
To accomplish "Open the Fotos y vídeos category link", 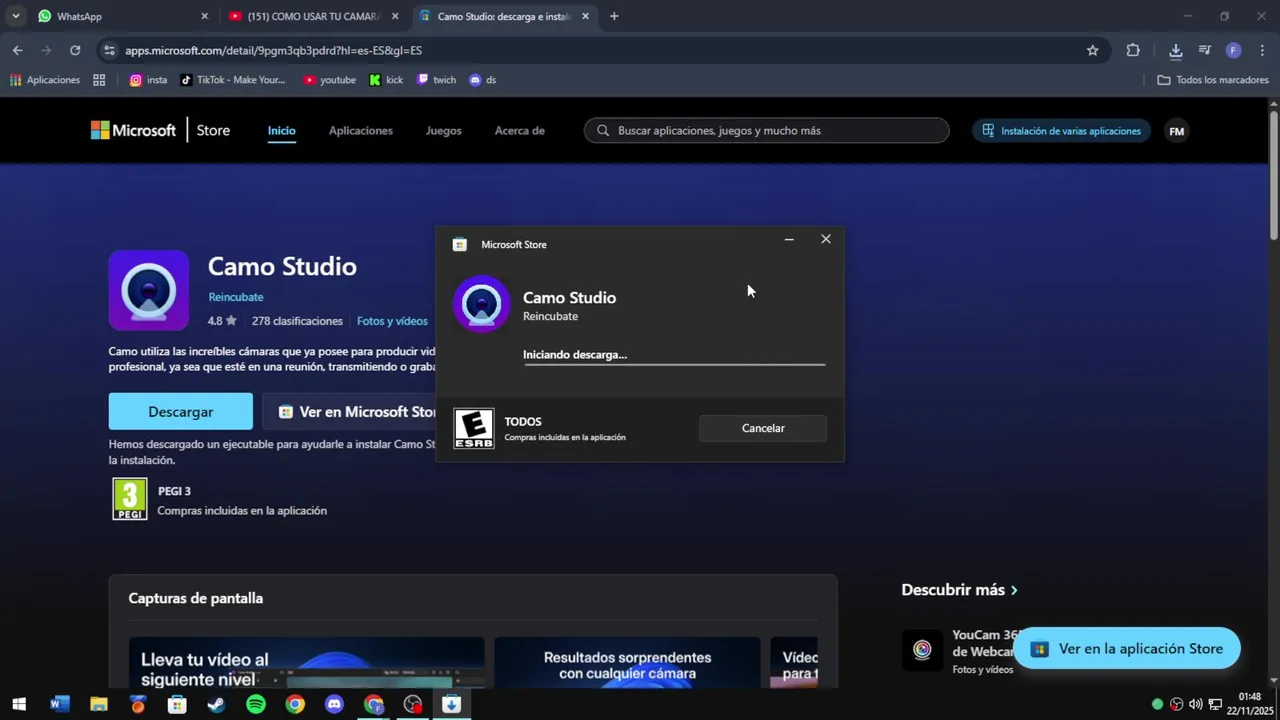I will click(x=392, y=321).
